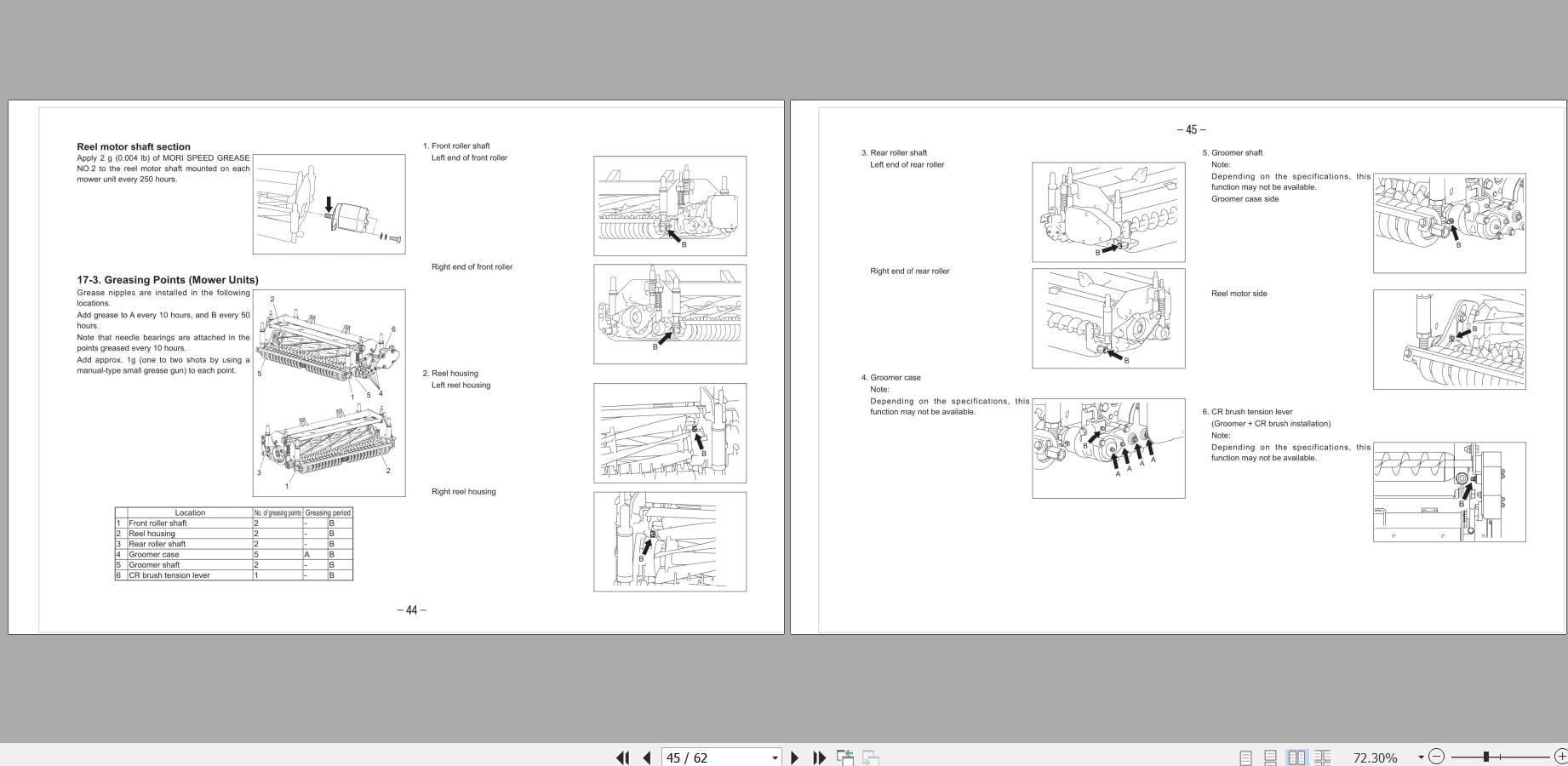The image size is (1568, 766).
Task: Click the 72.30% zoom level display
Action: [x=1376, y=757]
